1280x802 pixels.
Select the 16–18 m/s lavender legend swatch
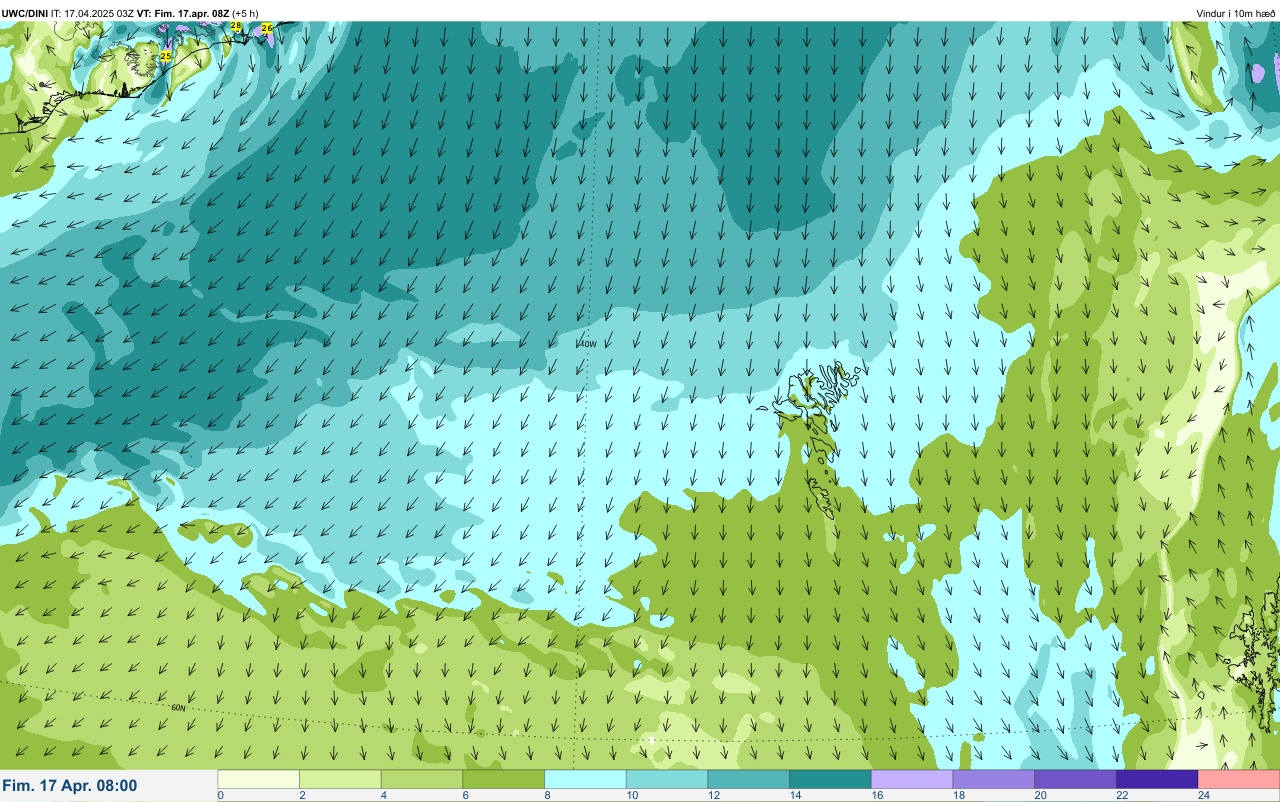point(912,779)
